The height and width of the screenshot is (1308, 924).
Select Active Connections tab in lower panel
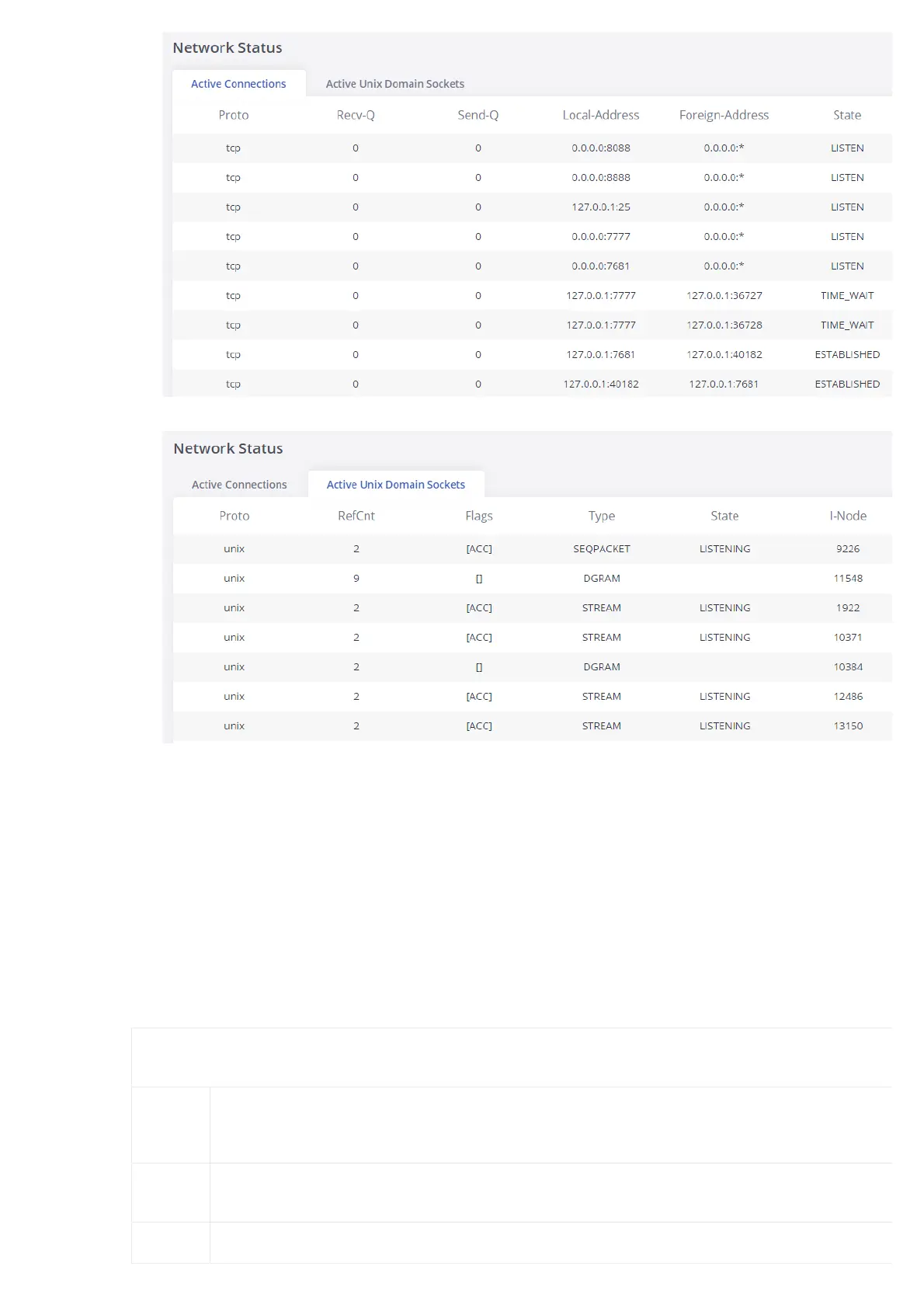pyautogui.click(x=239, y=485)
